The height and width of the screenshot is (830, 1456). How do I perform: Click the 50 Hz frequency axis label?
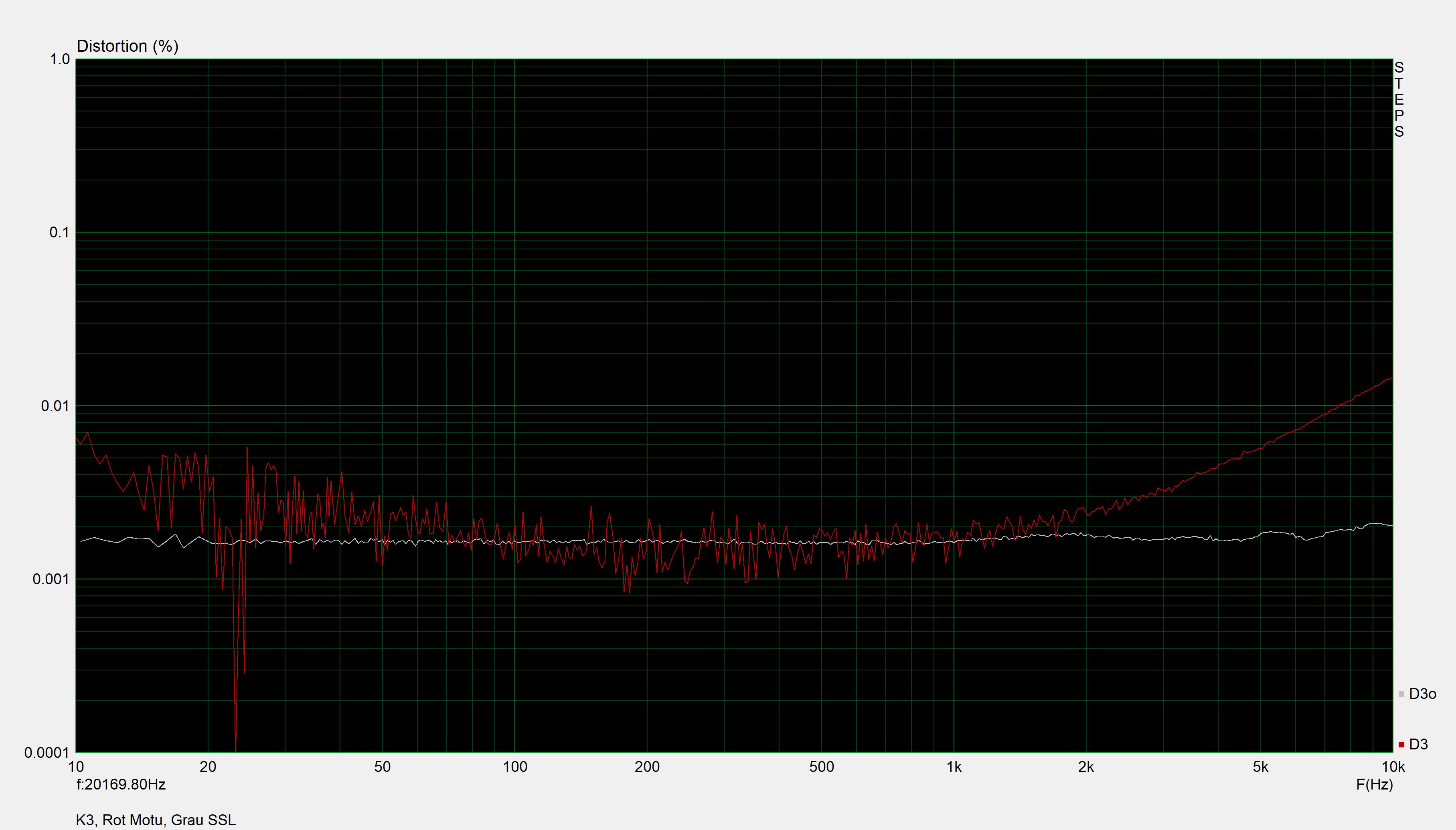pos(383,767)
